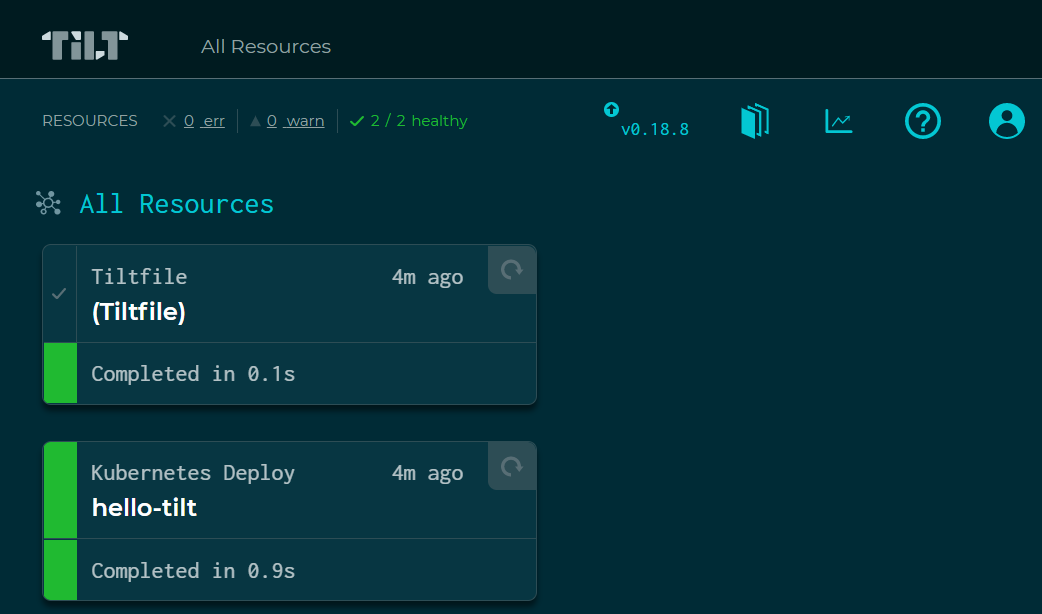Trigger update for hello-tilt resource
The width and height of the screenshot is (1042, 614).
pos(512,466)
